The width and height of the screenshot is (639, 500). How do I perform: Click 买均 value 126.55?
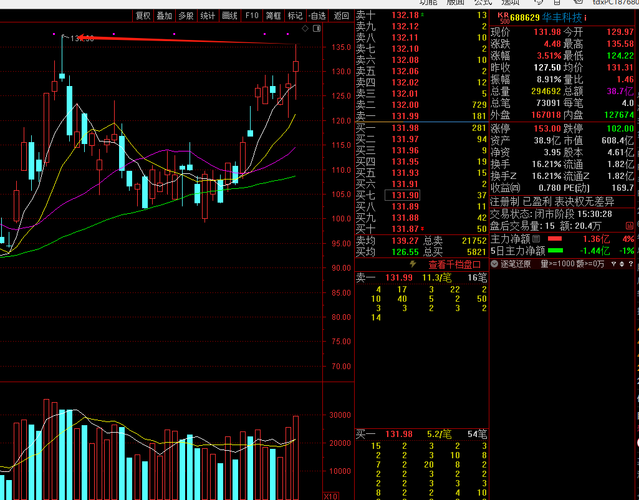(405, 252)
